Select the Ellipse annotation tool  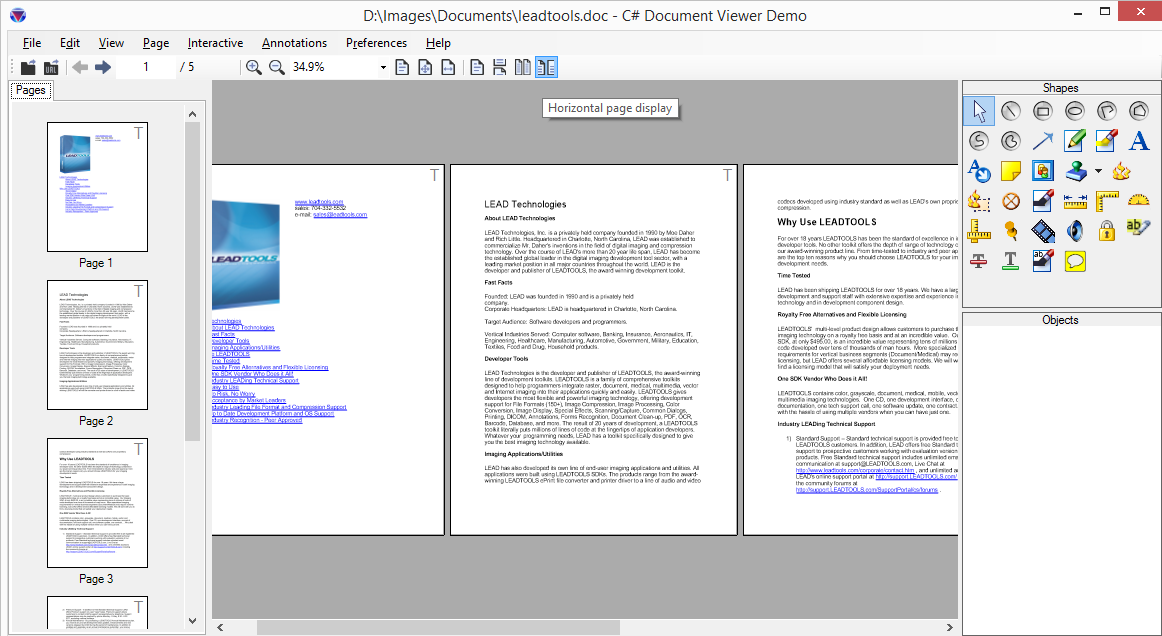tap(1075, 111)
